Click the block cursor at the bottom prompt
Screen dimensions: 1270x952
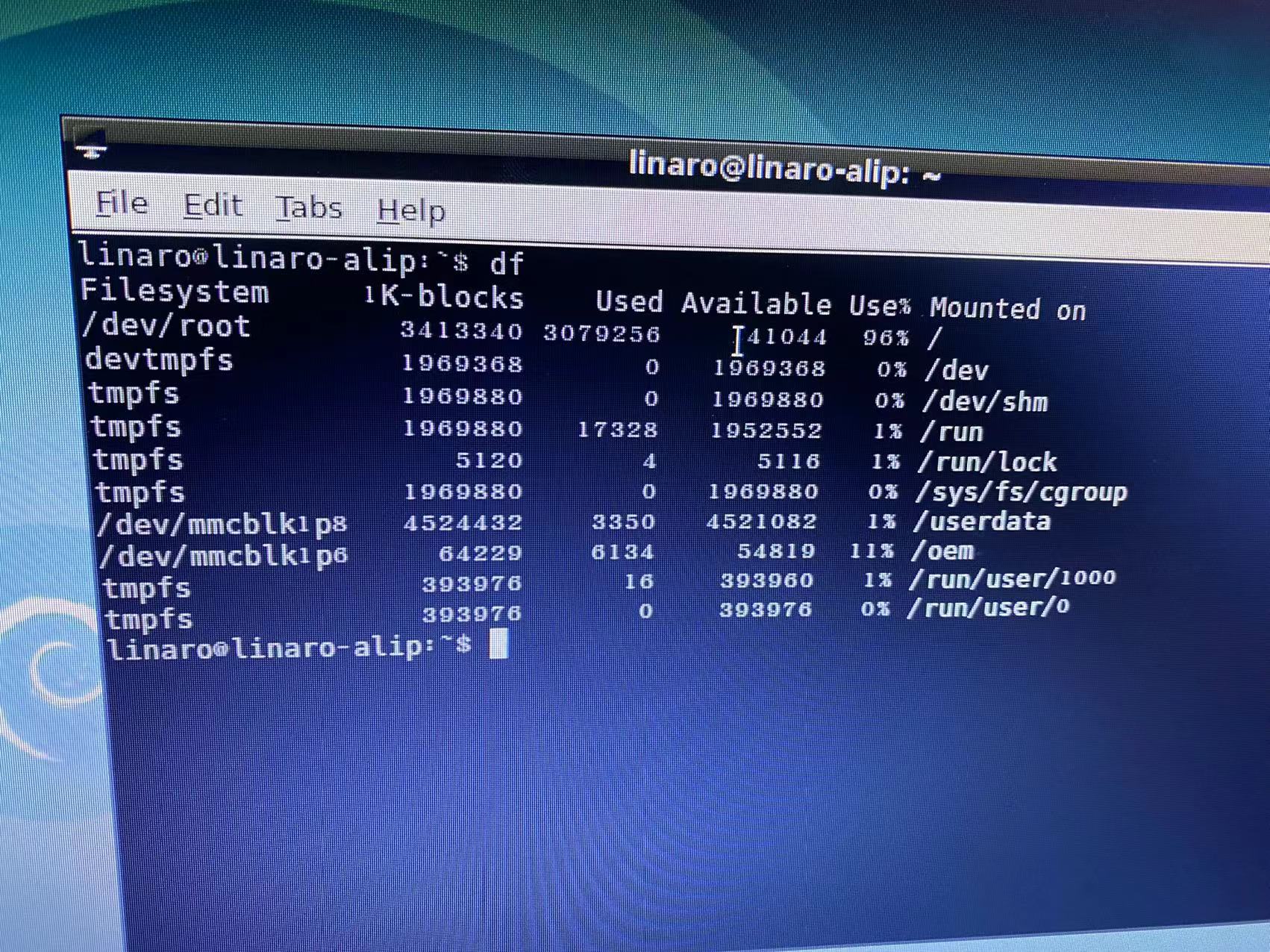coord(498,643)
